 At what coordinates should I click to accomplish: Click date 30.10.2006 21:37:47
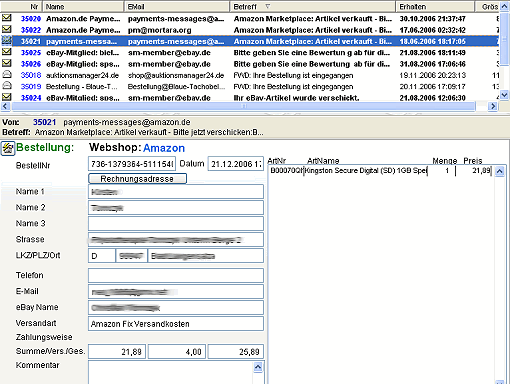(x=432, y=19)
